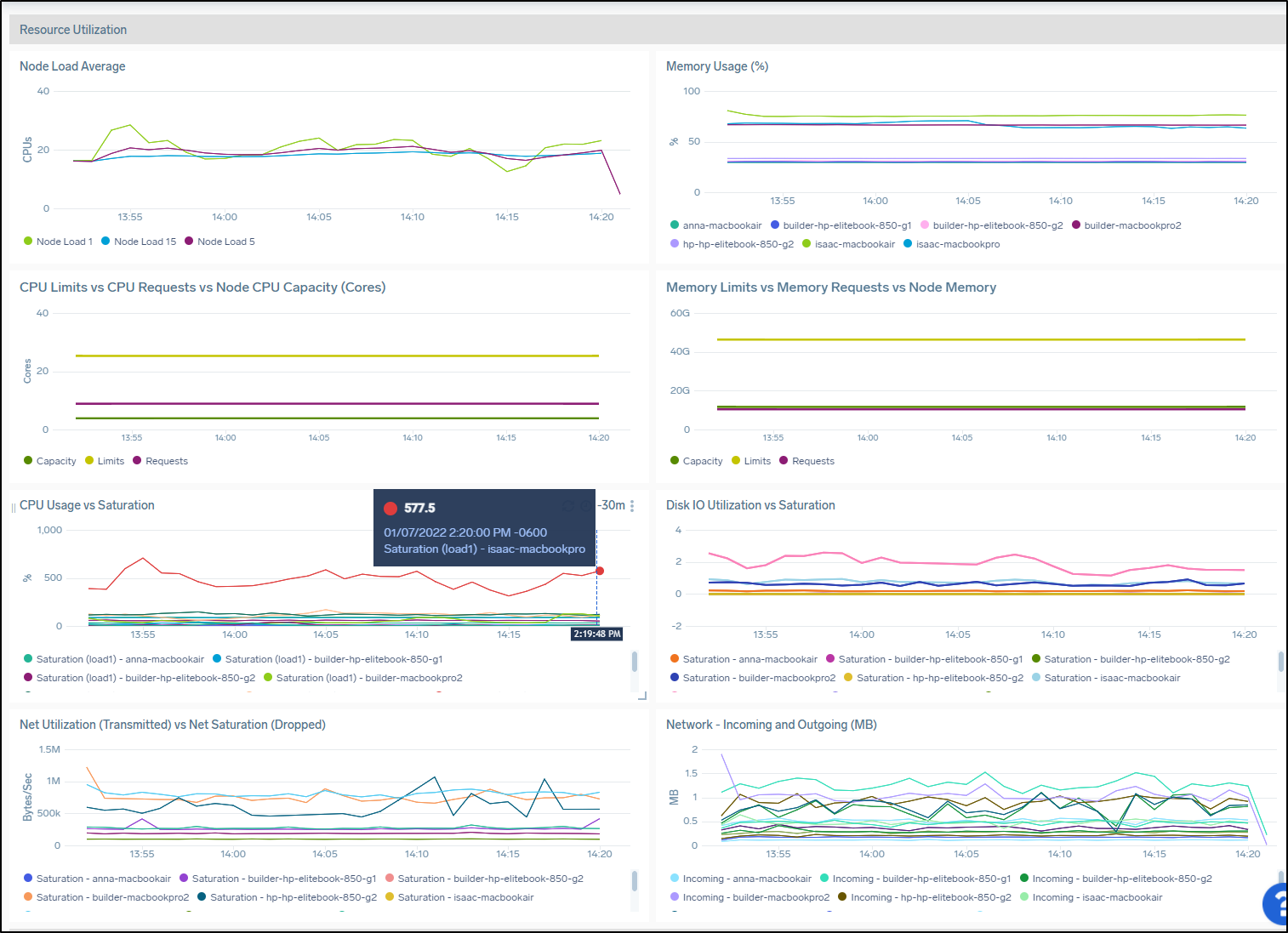Screen dimensions: 1288x933
Task: Toggle Incoming - builder-hp-elitebook-850-g2 in Network legend
Action: tap(1115, 879)
